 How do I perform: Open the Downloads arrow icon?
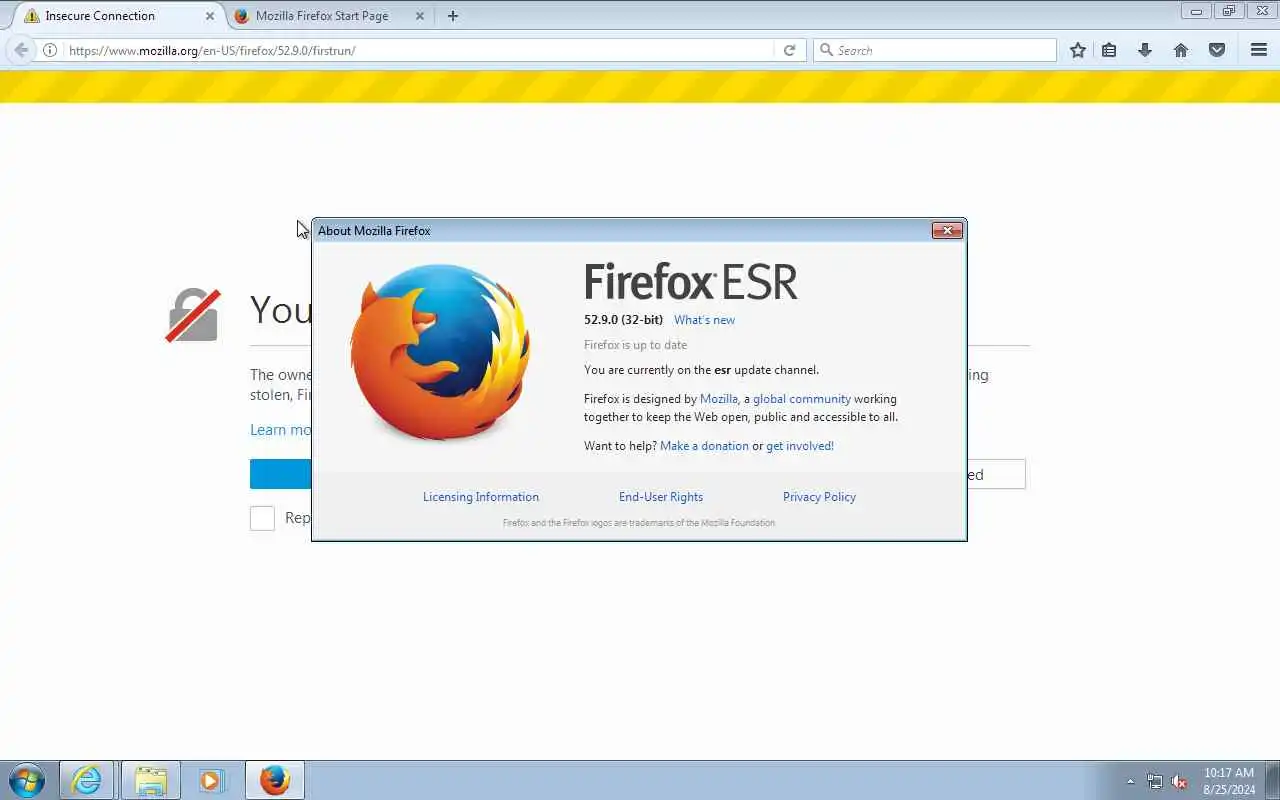[1145, 50]
